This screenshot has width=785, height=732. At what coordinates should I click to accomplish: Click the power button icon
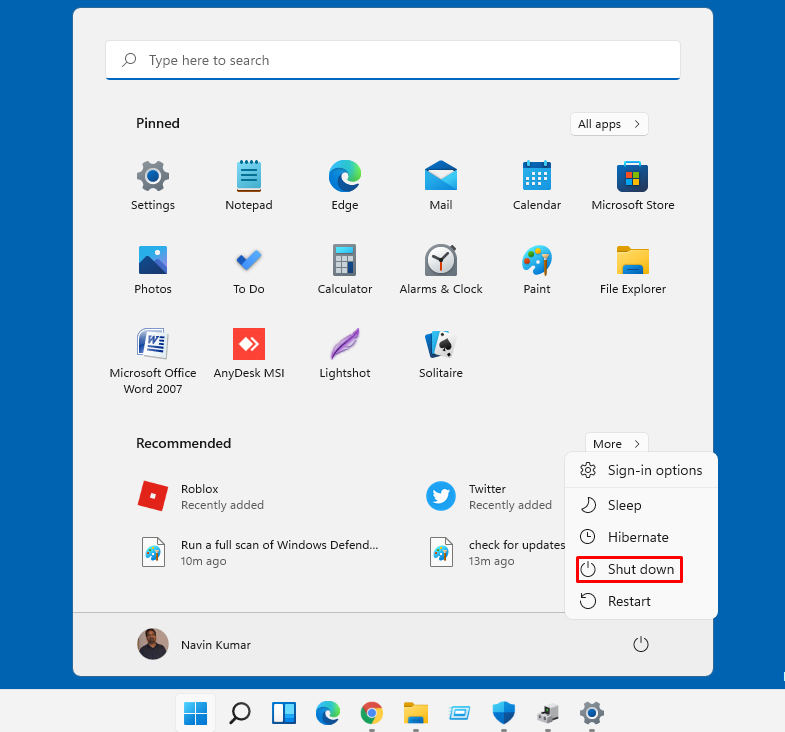tap(640, 644)
